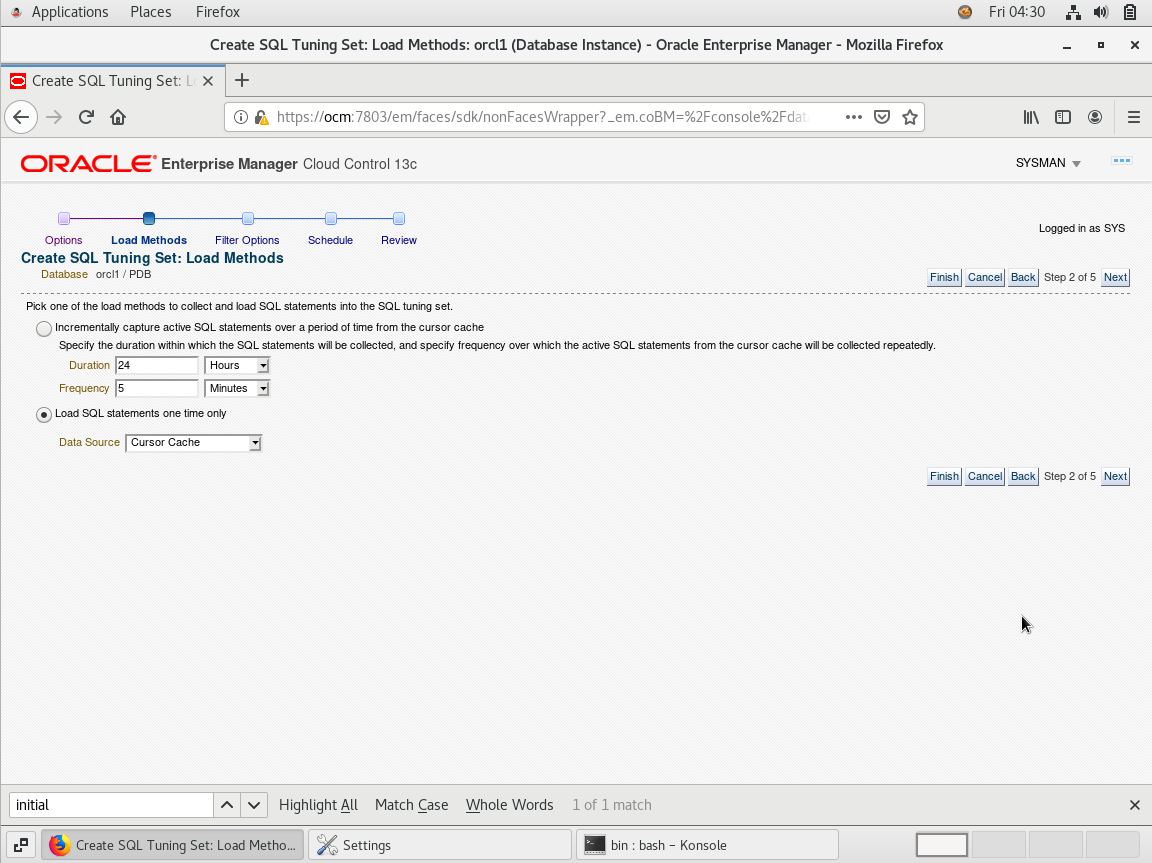Jump to previous find match arrow
This screenshot has width=1152, height=863.
[x=227, y=805]
